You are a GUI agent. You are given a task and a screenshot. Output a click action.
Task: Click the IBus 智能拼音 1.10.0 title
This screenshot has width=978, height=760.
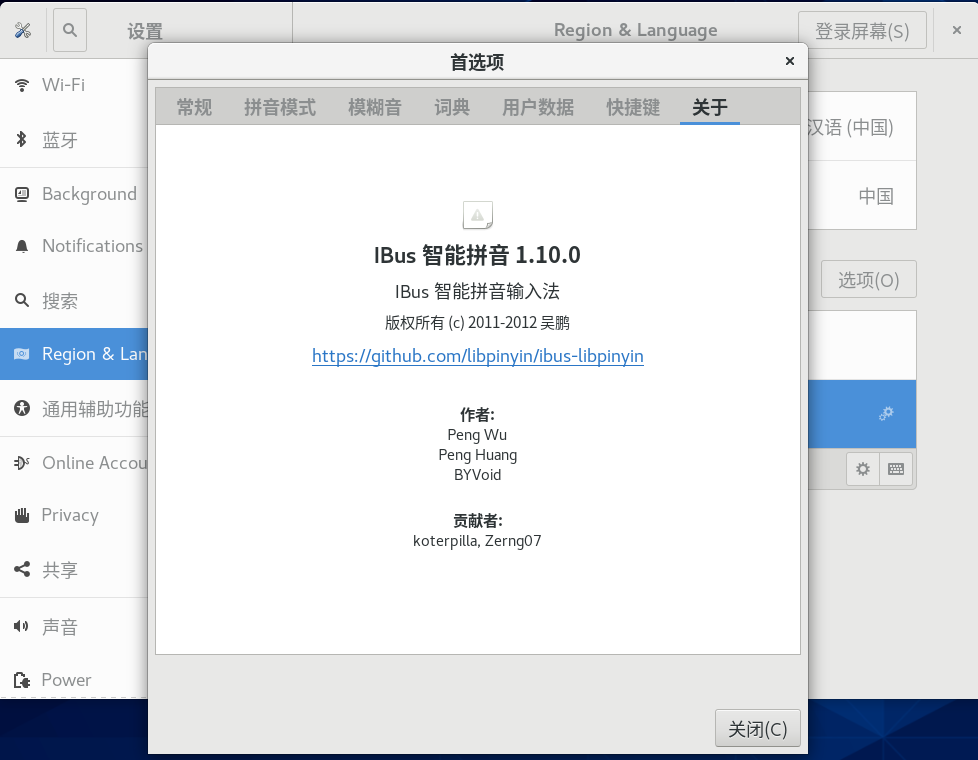coord(477,255)
